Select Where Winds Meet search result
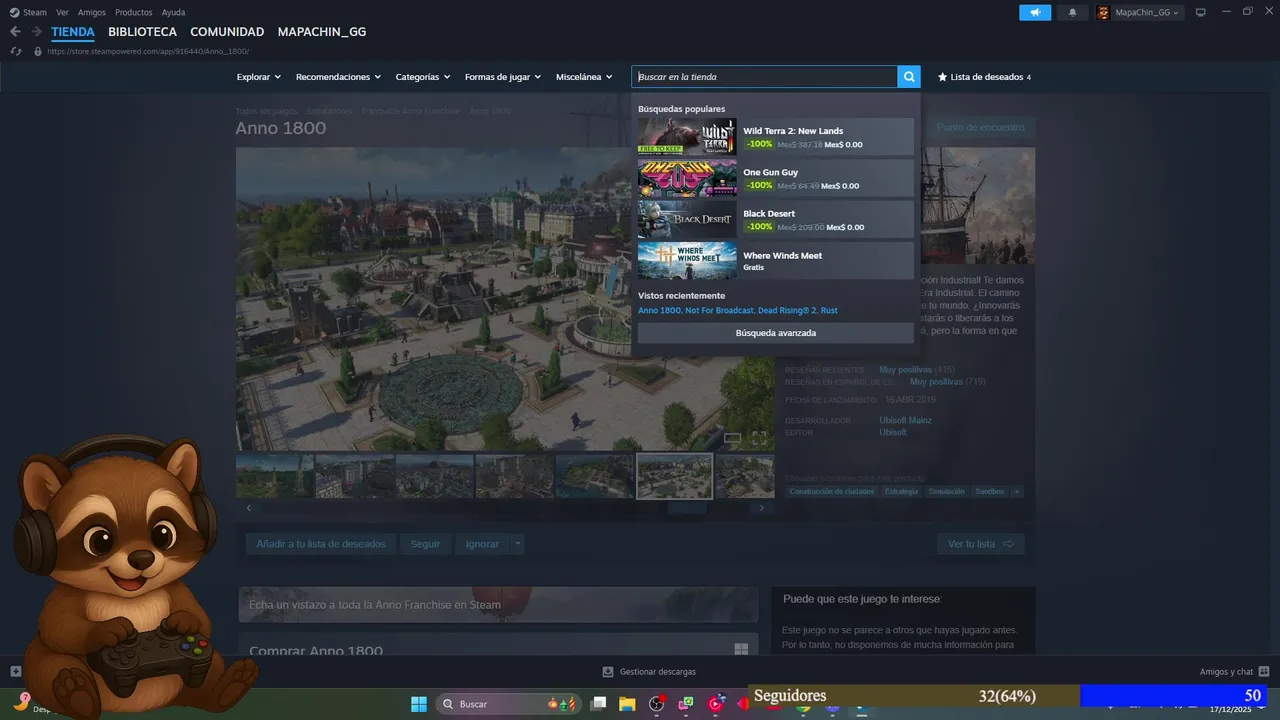 (x=776, y=261)
